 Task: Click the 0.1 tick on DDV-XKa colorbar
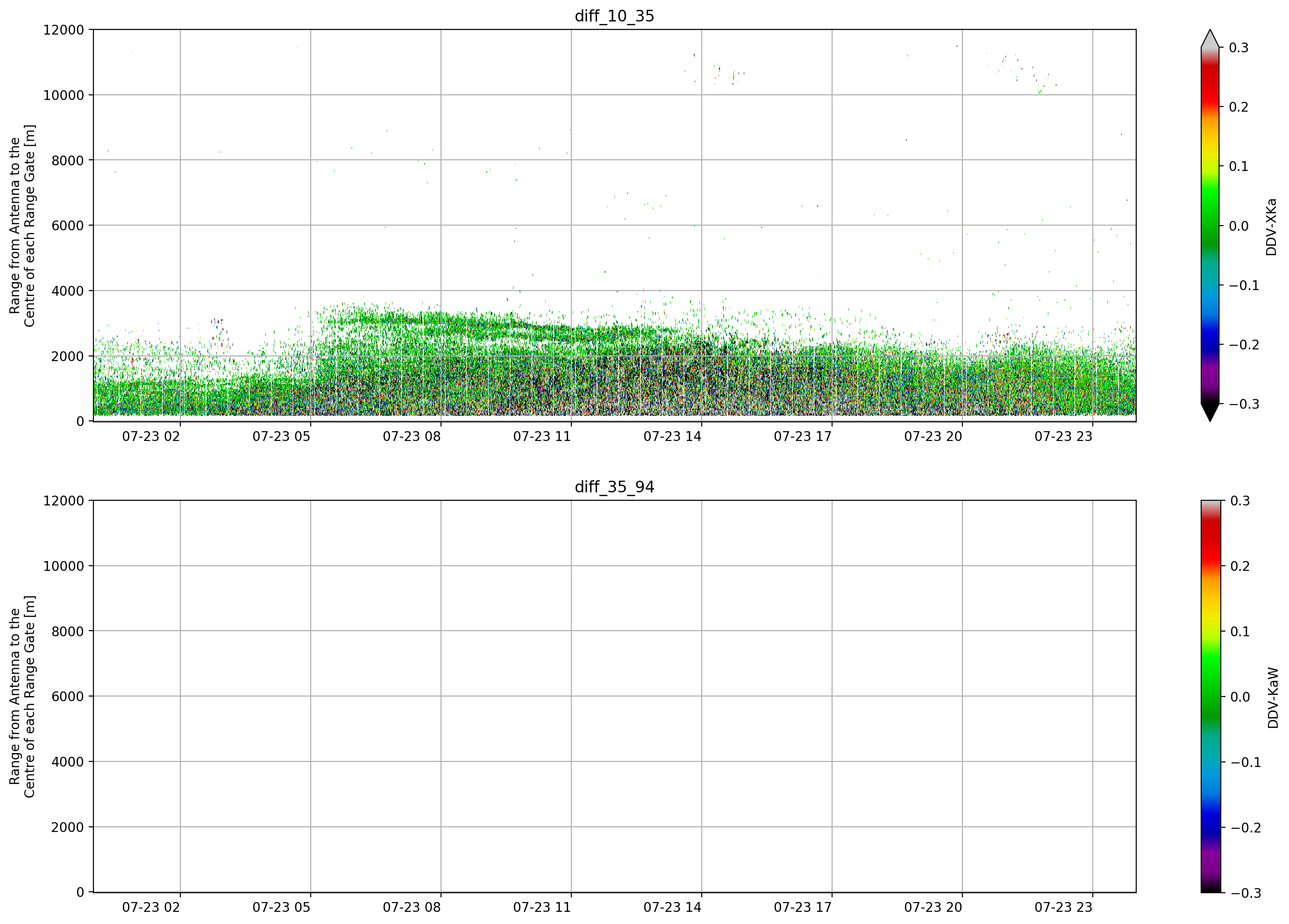click(x=1239, y=166)
